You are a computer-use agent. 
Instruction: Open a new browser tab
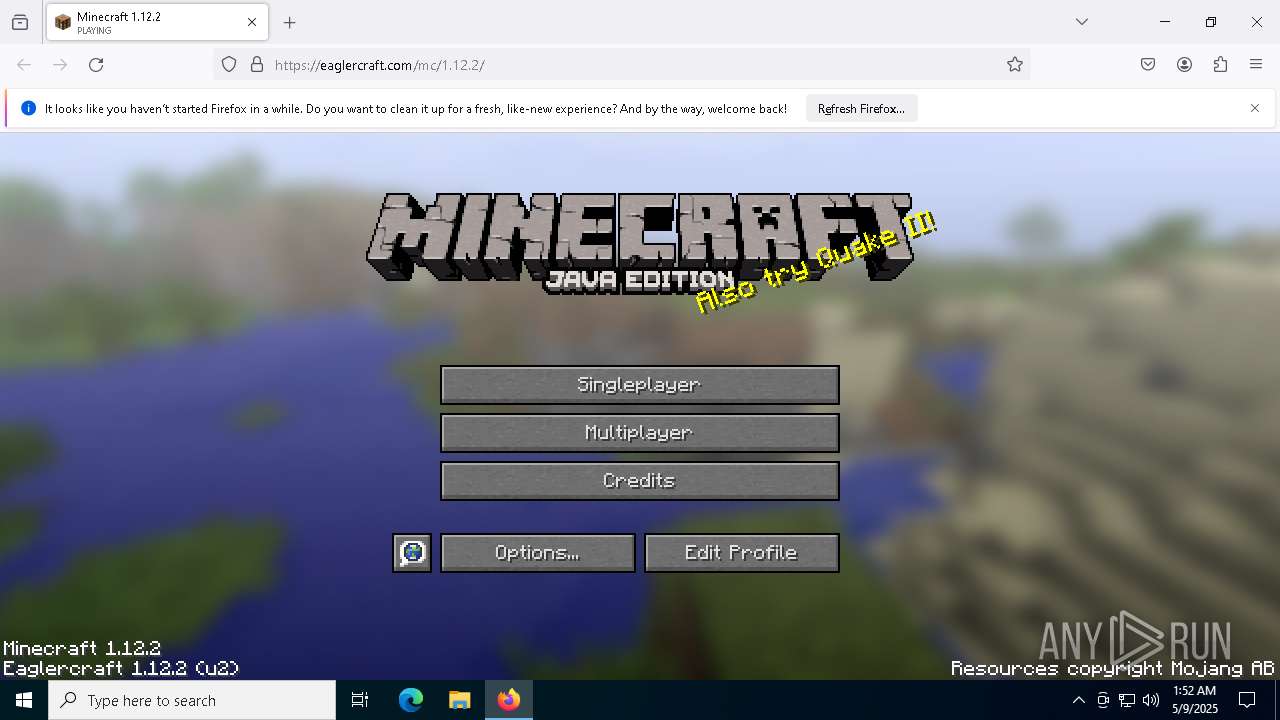(x=290, y=22)
